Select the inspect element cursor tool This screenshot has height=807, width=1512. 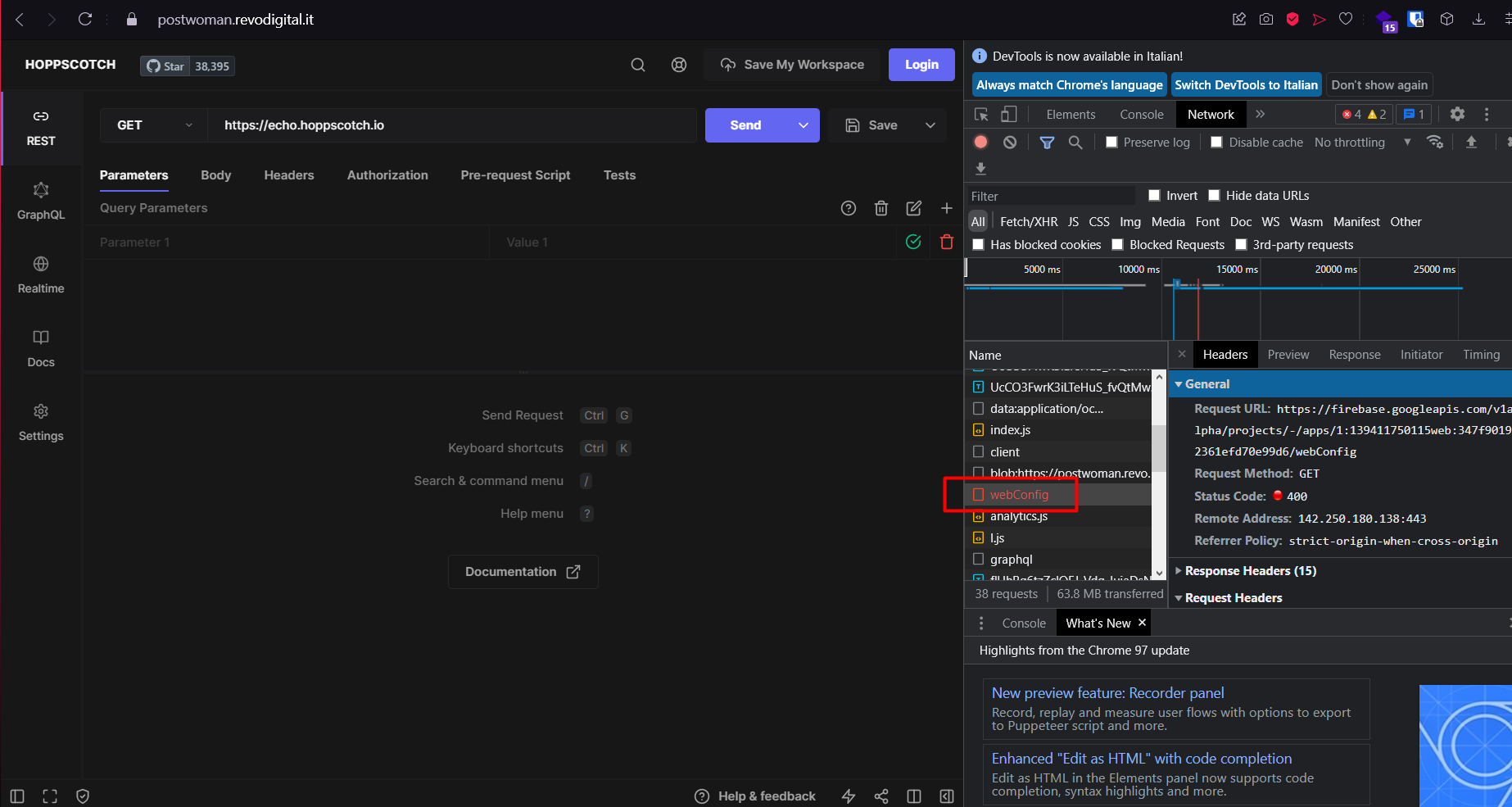(980, 114)
